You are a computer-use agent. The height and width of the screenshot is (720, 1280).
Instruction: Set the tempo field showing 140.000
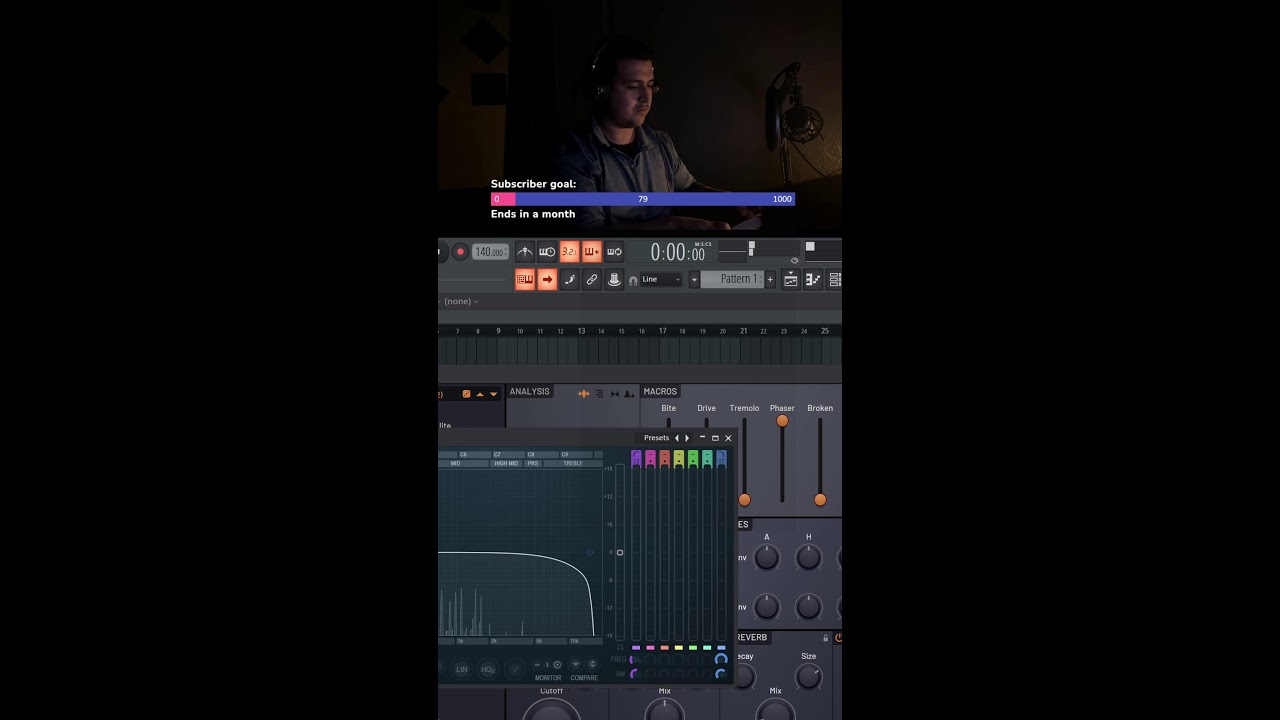(x=490, y=252)
